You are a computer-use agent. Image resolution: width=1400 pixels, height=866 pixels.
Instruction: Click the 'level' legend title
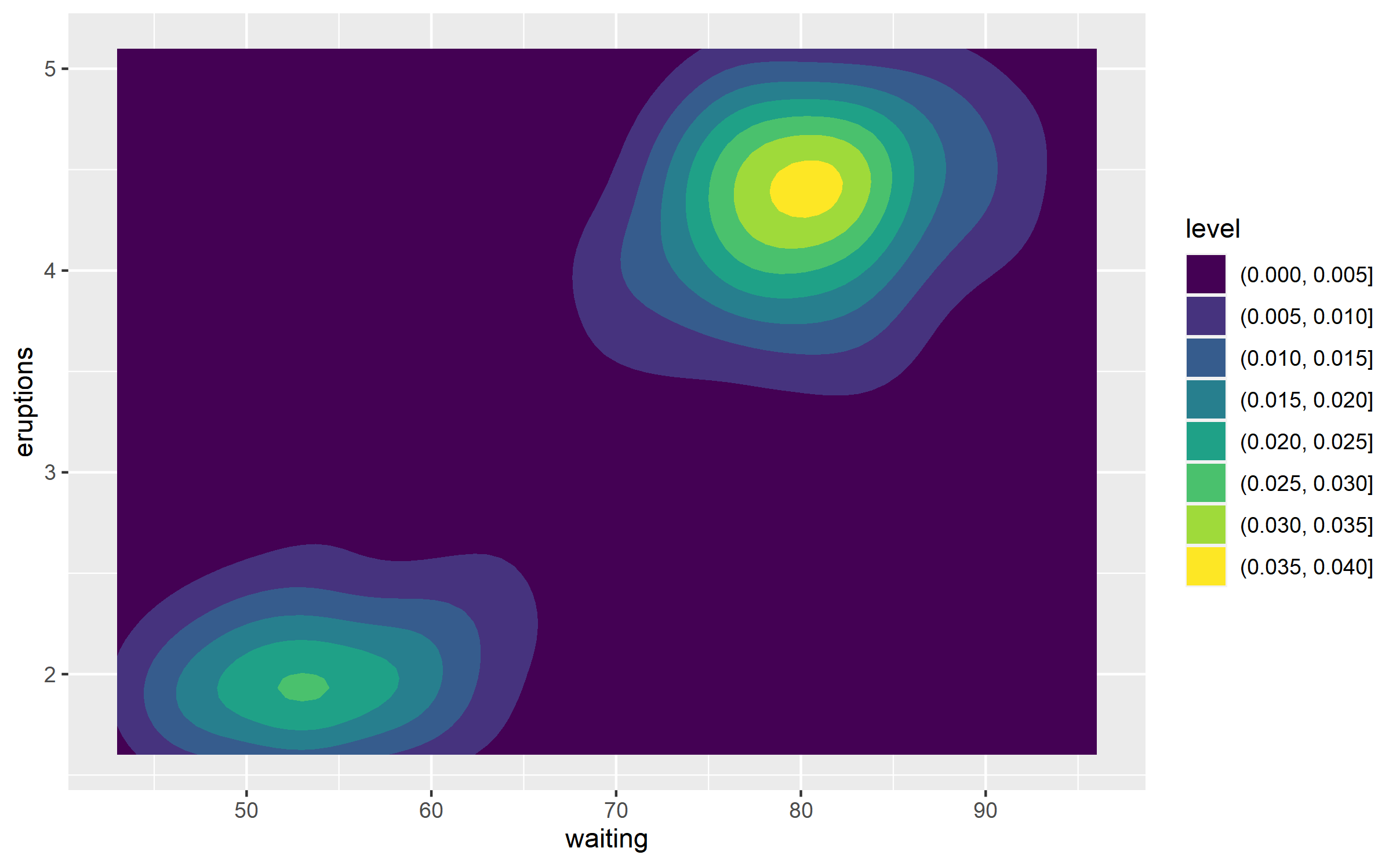[1212, 229]
